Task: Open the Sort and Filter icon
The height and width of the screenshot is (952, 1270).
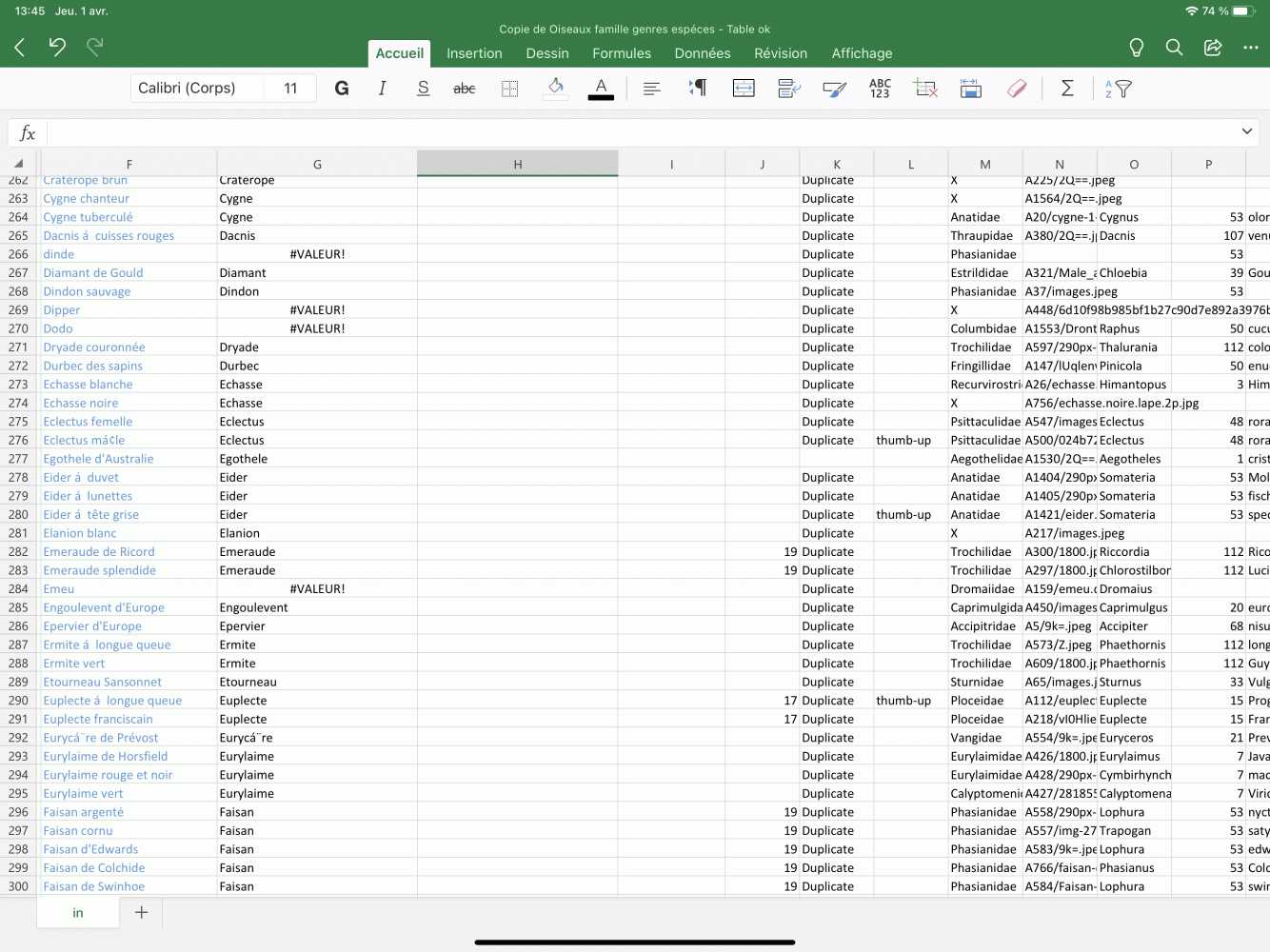Action: coord(1118,89)
